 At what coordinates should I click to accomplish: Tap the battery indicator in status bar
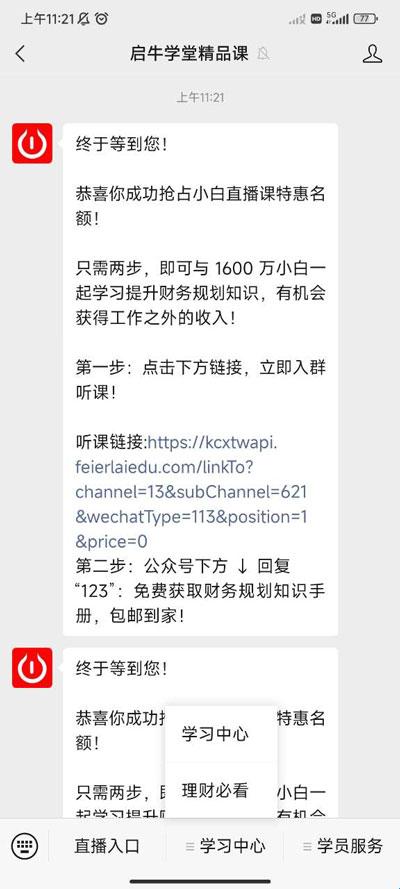(365, 19)
